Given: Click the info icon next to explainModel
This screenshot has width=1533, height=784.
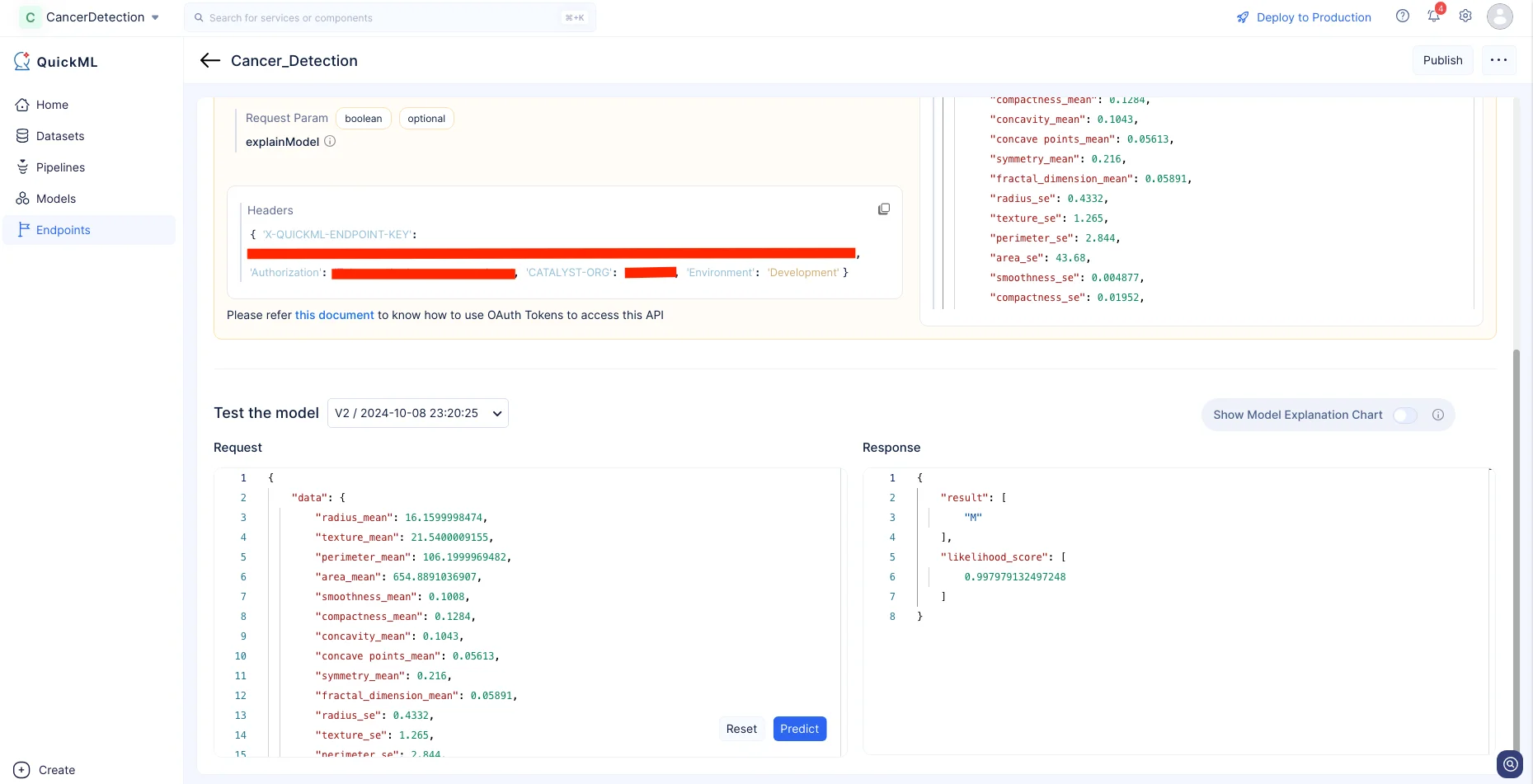Looking at the screenshot, I should (x=330, y=142).
